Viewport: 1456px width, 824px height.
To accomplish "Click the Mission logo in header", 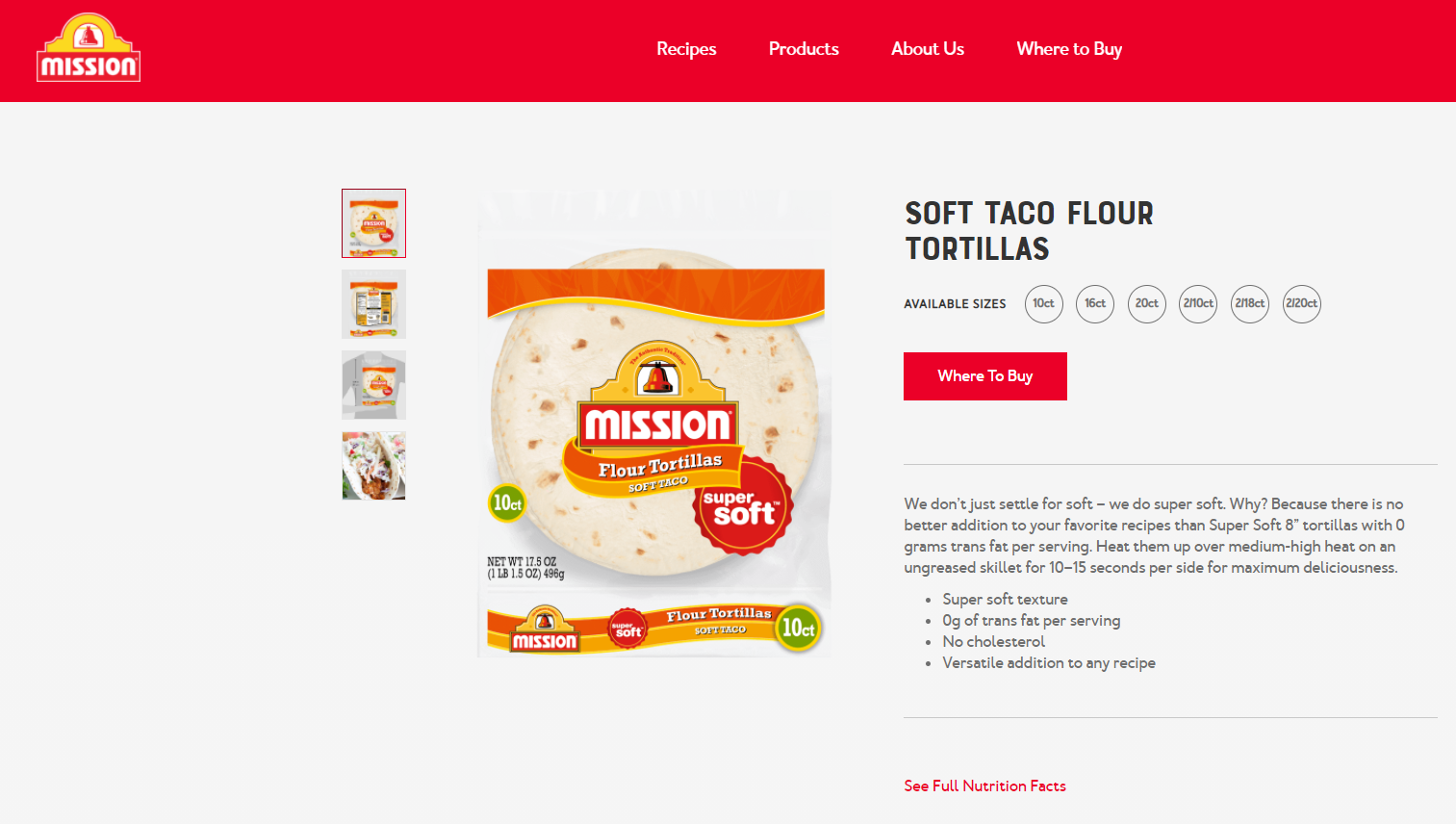I will pyautogui.click(x=89, y=47).
